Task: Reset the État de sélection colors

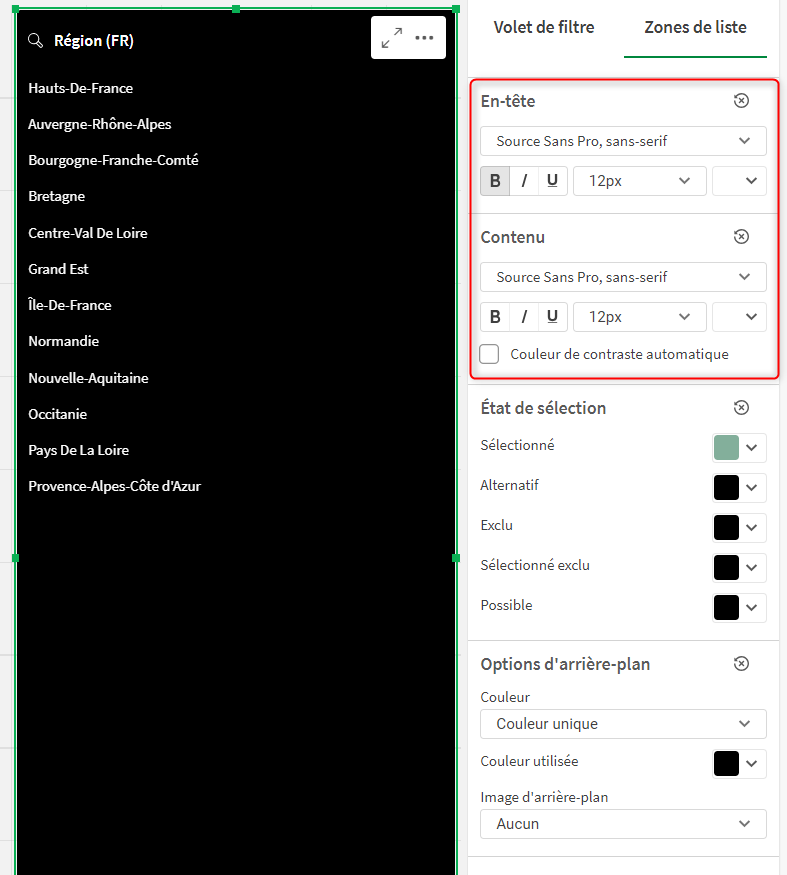Action: [741, 408]
